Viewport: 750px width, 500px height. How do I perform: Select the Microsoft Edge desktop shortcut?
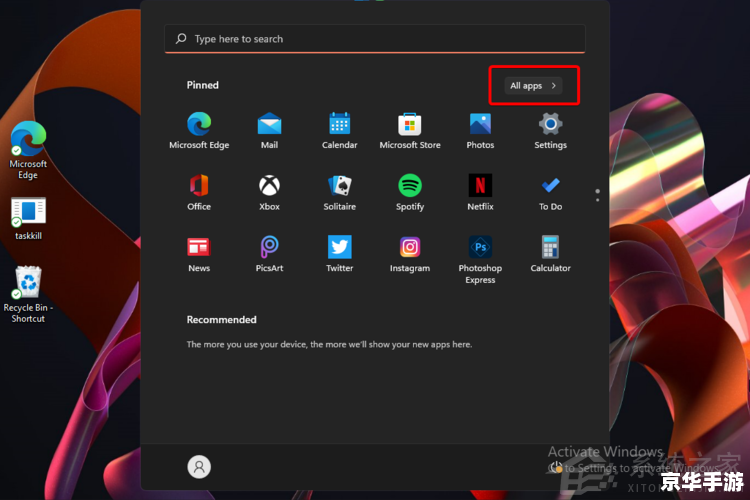[28, 150]
